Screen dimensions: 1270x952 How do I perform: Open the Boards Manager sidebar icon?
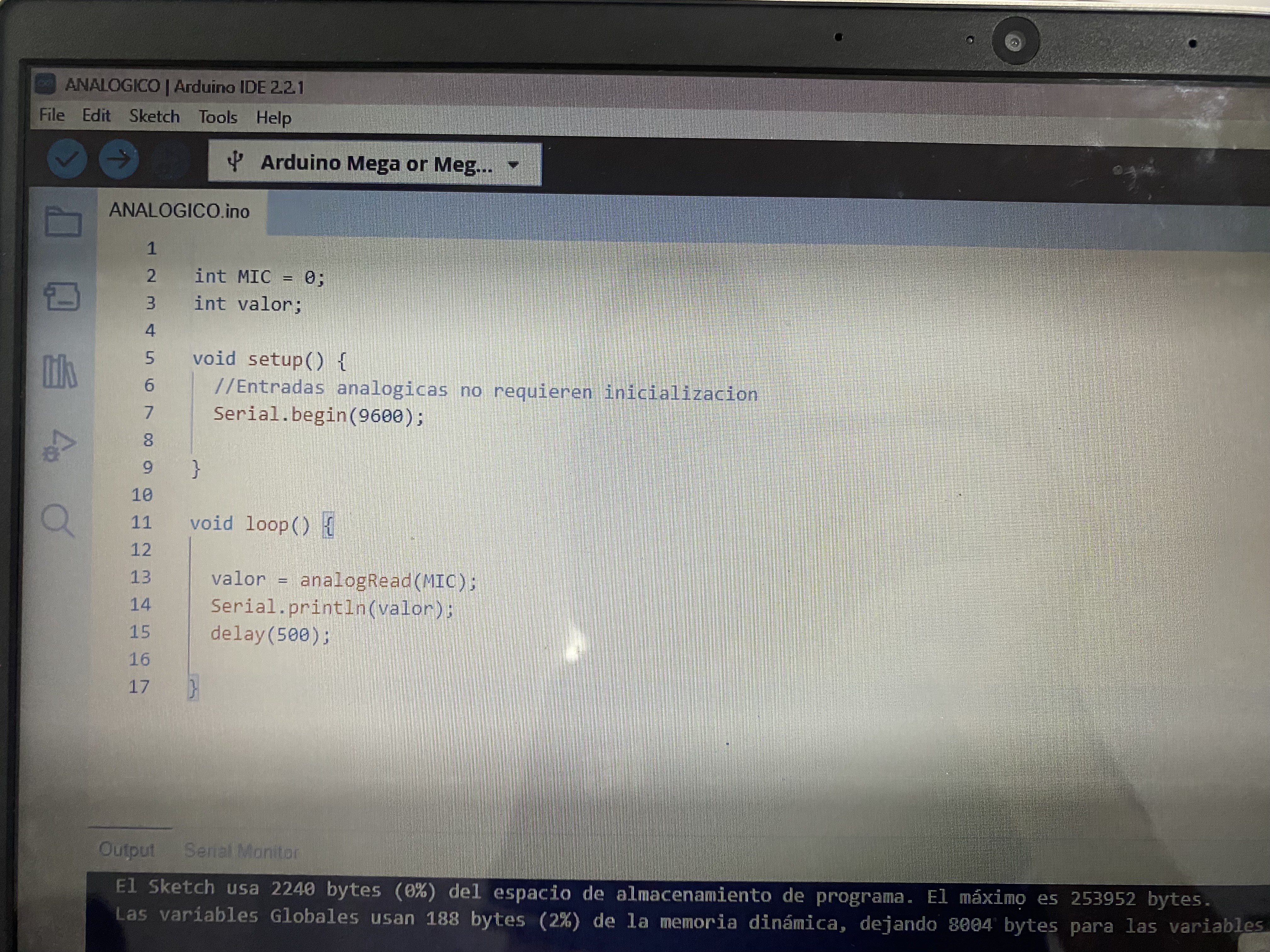62,296
